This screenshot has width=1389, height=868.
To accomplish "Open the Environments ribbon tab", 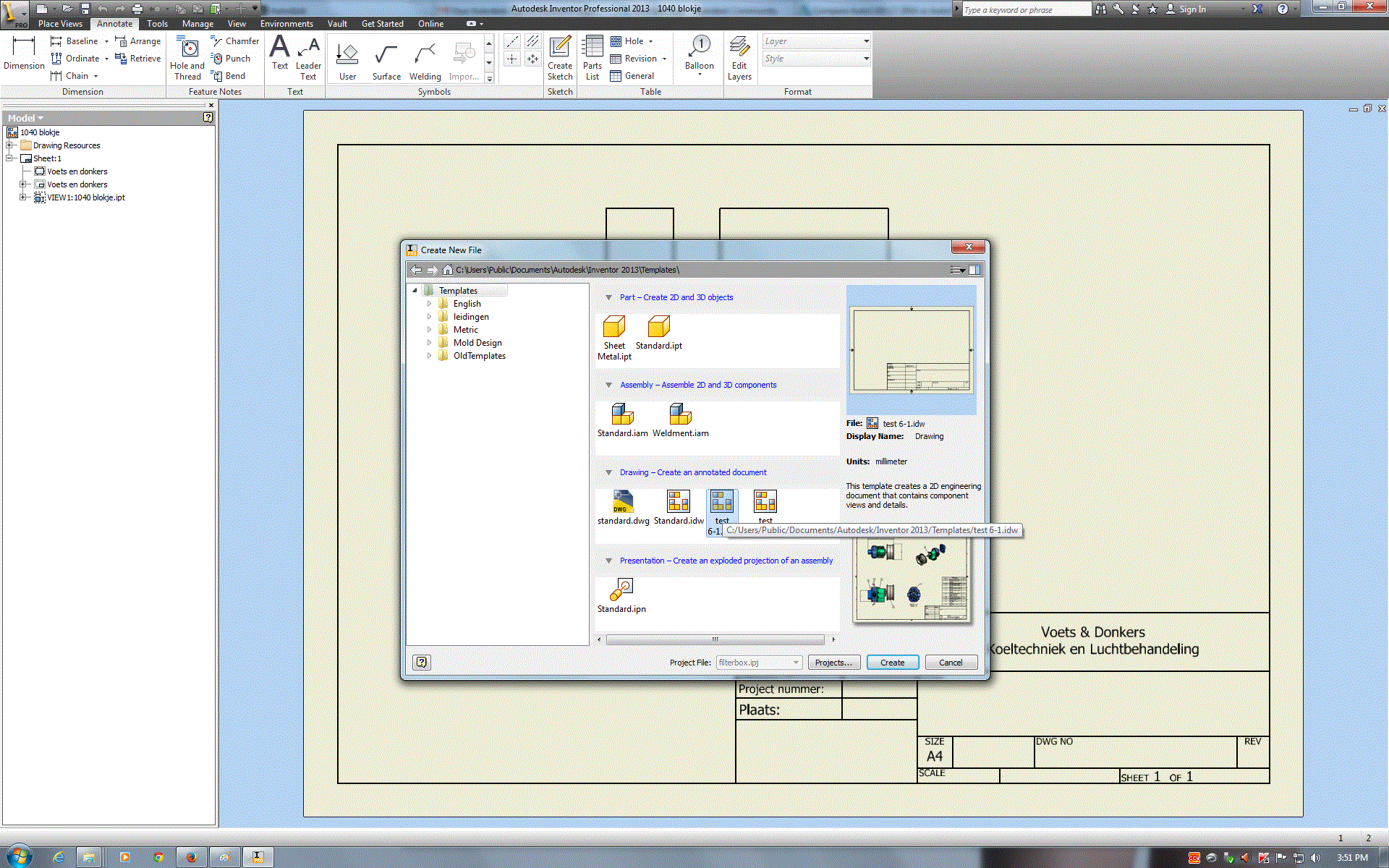I will [286, 24].
